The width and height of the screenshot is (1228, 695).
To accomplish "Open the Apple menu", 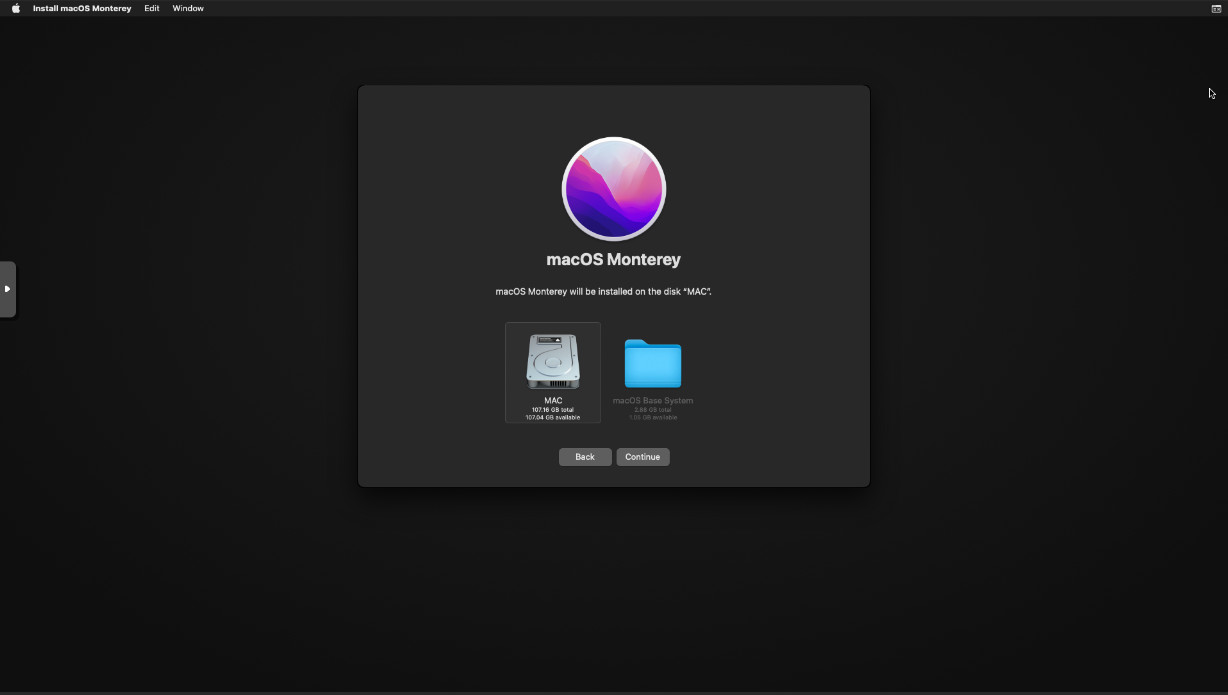I will pyautogui.click(x=15, y=8).
